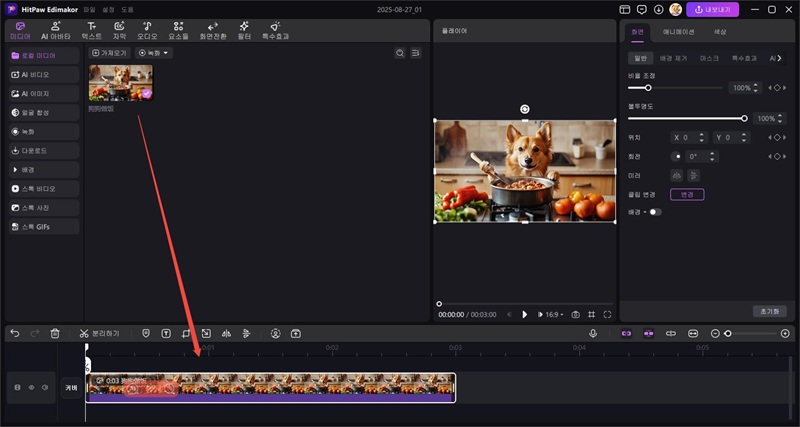Open the 특수효과 effects tool tab

tap(276, 31)
